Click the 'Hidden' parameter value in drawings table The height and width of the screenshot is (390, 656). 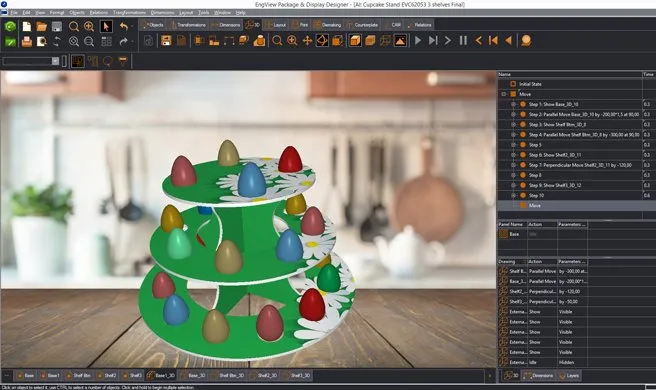tap(566, 362)
